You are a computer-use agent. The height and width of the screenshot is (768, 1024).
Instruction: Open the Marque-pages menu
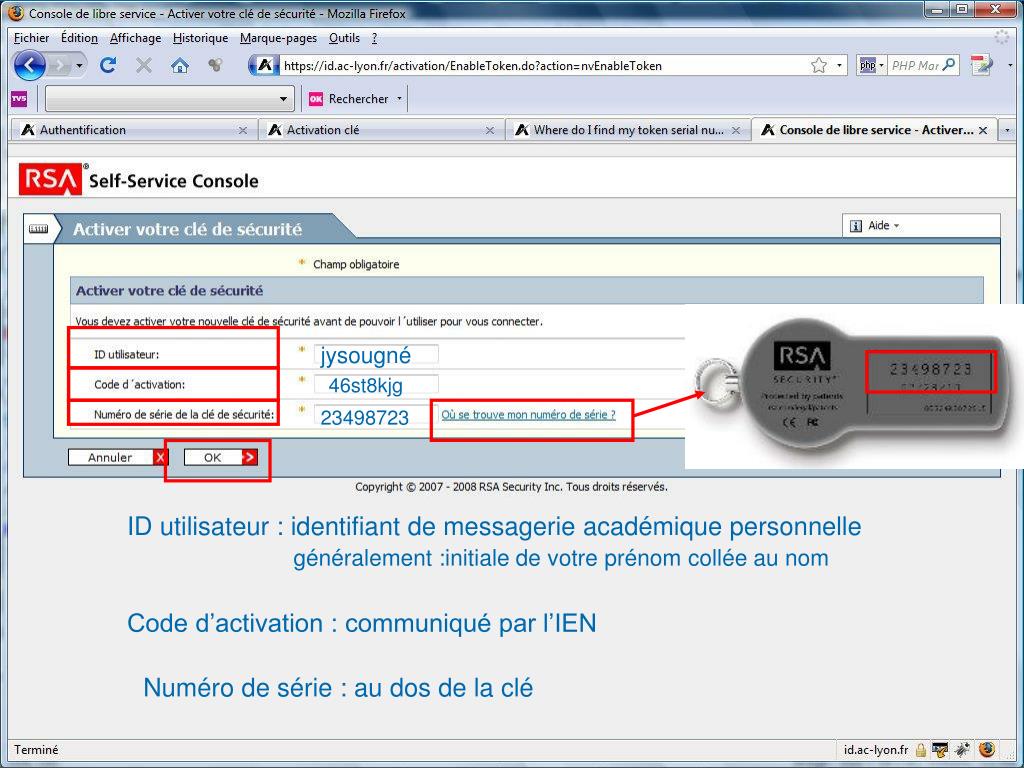[x=278, y=38]
